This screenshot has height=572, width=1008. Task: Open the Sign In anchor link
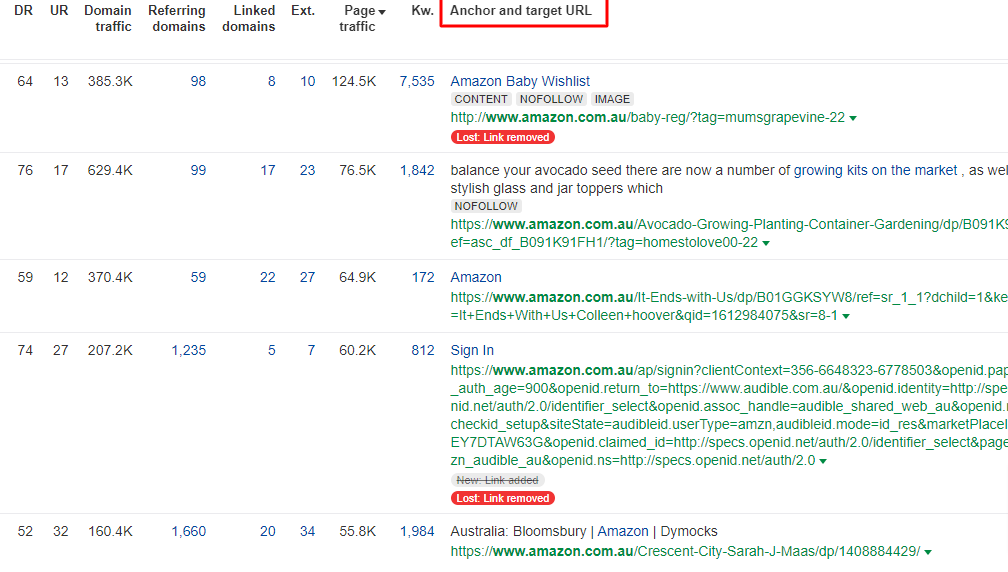(472, 350)
